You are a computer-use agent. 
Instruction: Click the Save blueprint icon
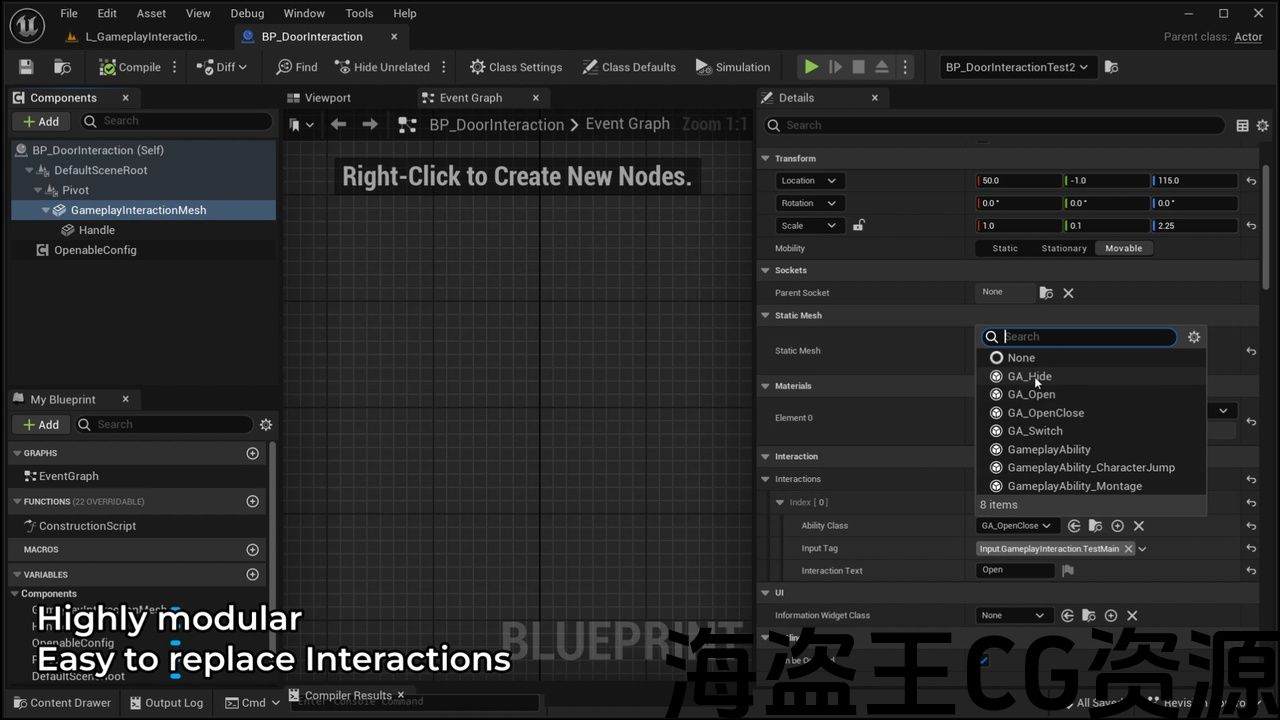(26, 67)
